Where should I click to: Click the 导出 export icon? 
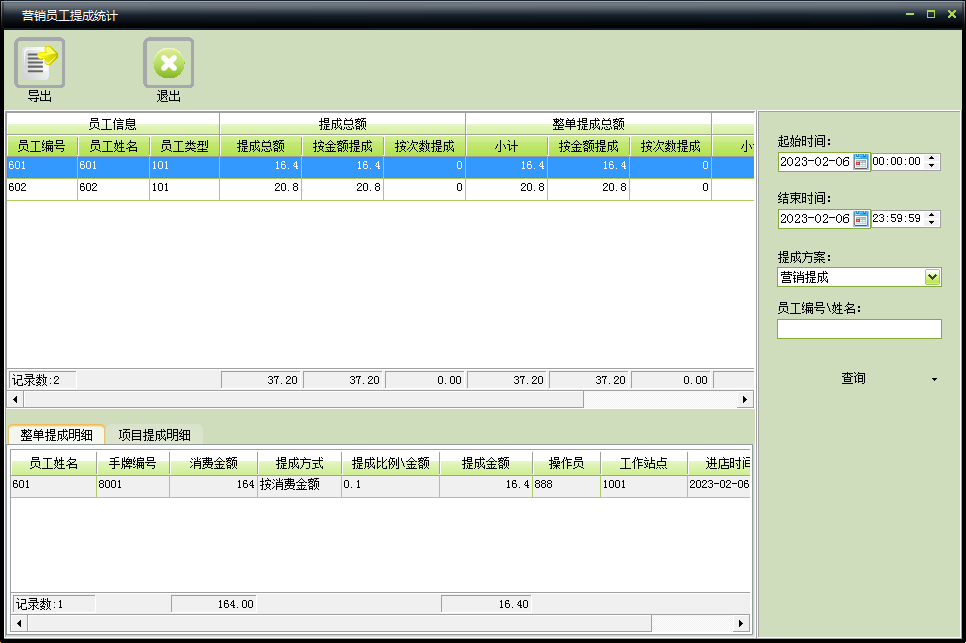point(39,63)
